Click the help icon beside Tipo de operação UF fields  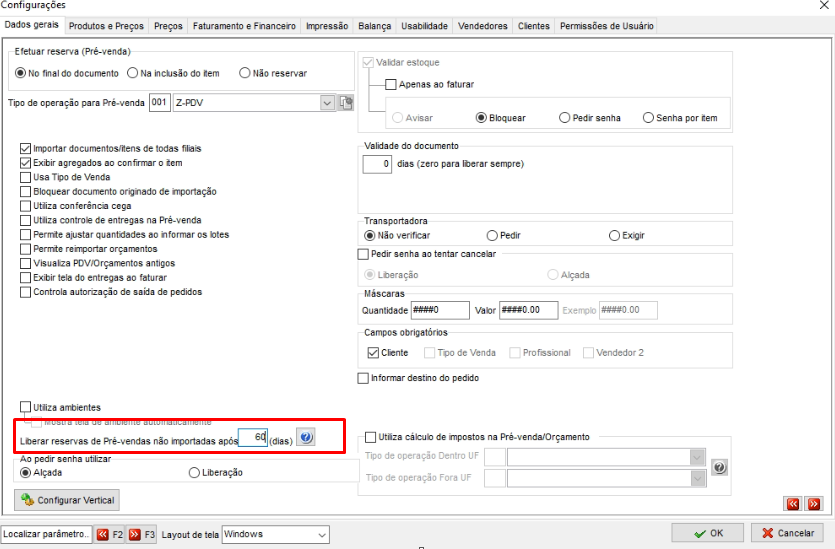tap(719, 468)
